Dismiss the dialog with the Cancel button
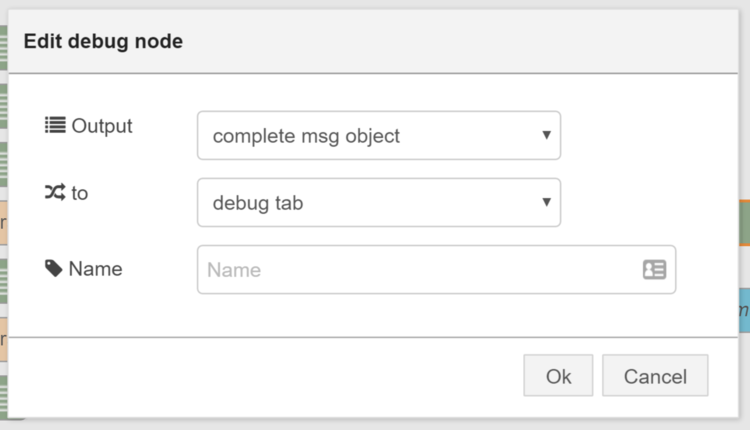750x430 pixels. click(655, 375)
